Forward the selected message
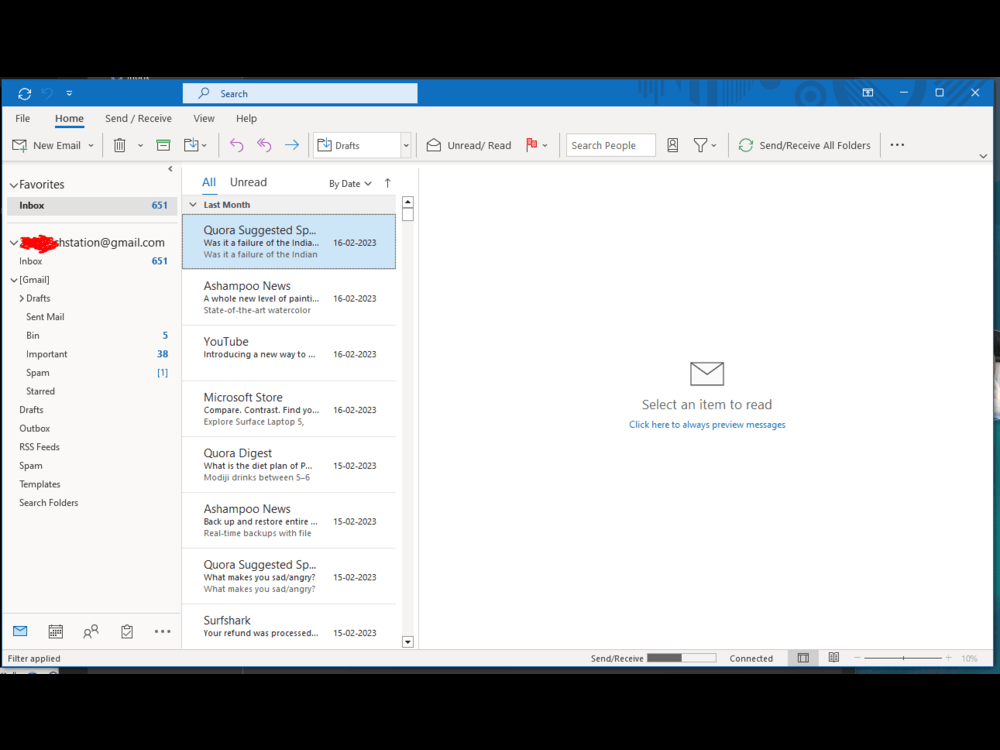The height and width of the screenshot is (750, 1000). click(x=292, y=144)
